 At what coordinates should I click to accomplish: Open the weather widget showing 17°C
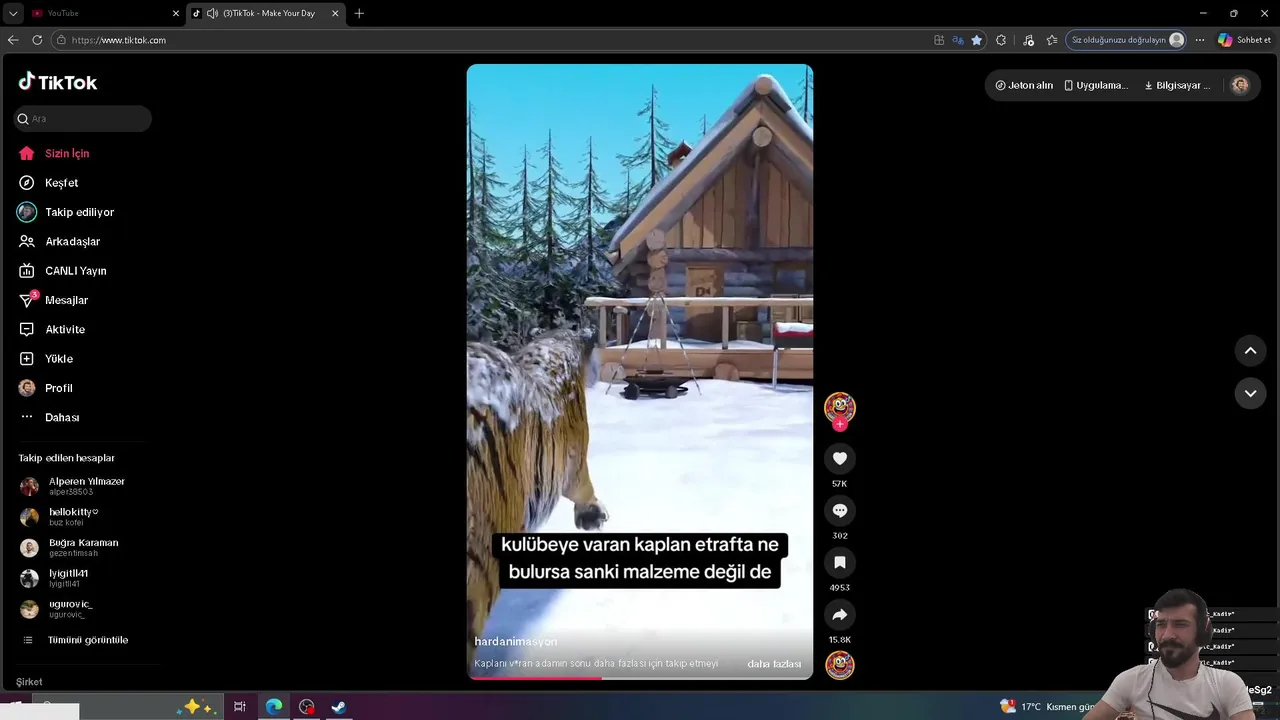1048,707
